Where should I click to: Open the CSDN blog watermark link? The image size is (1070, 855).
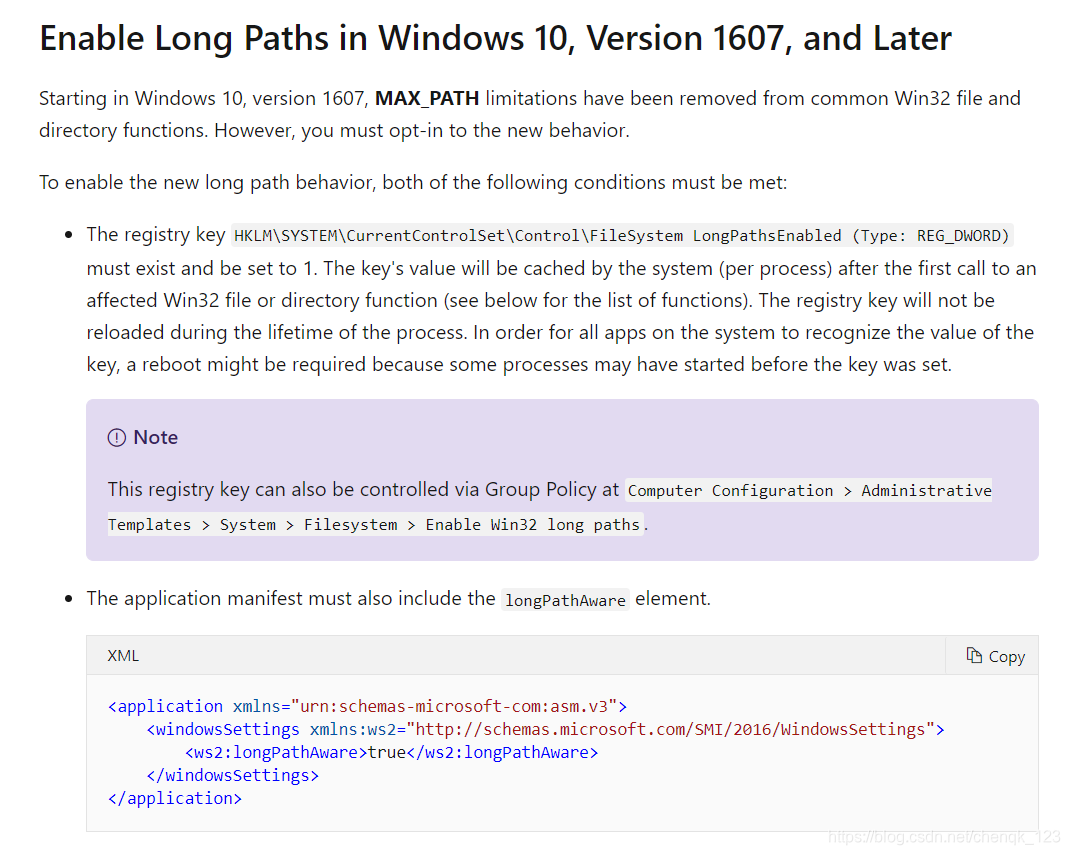tap(943, 835)
